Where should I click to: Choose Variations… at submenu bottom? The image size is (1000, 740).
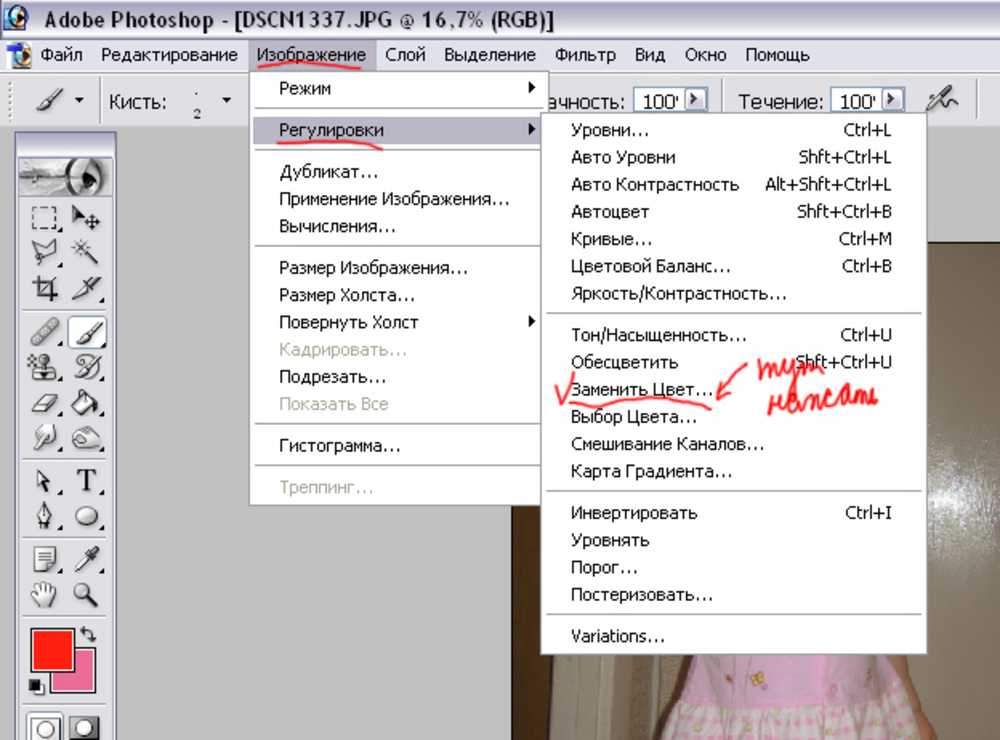(733, 636)
